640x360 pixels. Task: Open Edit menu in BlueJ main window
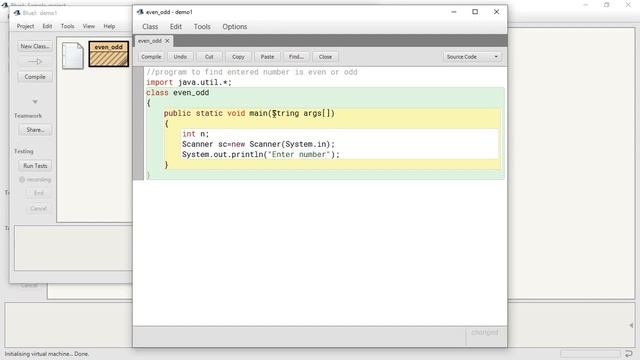(47, 26)
